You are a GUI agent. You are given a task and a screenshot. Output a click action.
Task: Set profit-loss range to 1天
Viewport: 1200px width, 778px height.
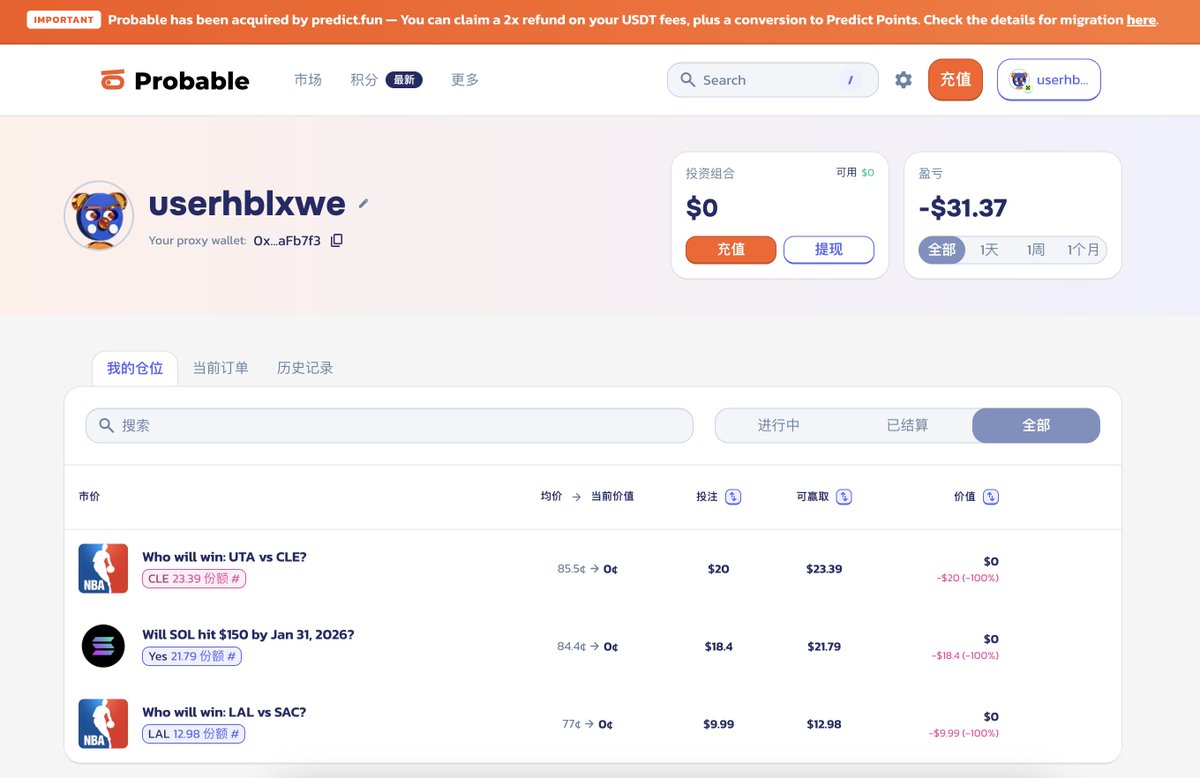[989, 249]
